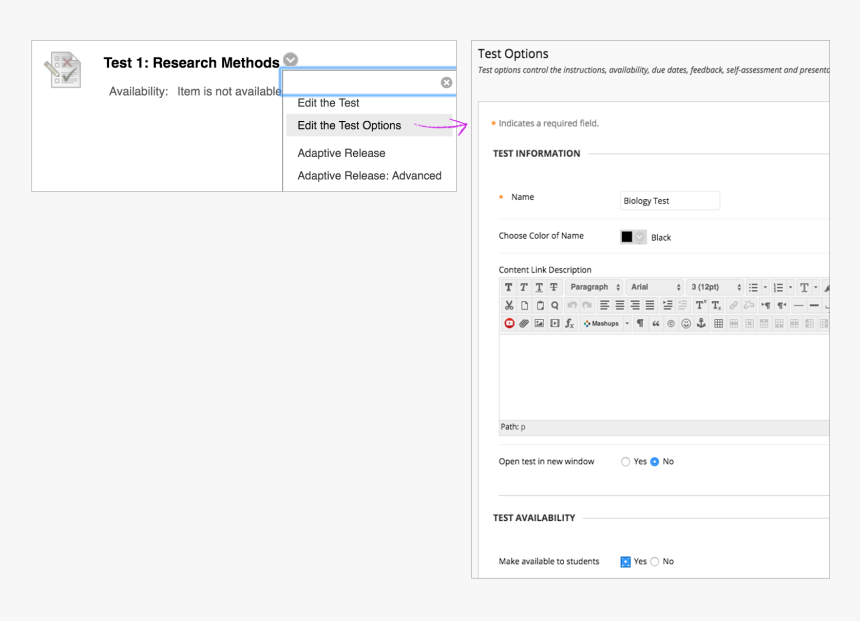
Task: Choose Edit the Test Options menu item
Action: pyautogui.click(x=349, y=126)
